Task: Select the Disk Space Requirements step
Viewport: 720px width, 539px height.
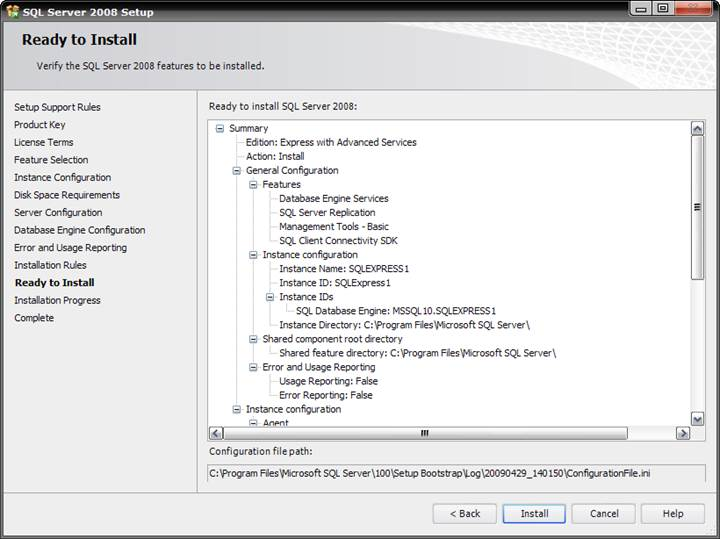Action: click(x=67, y=195)
